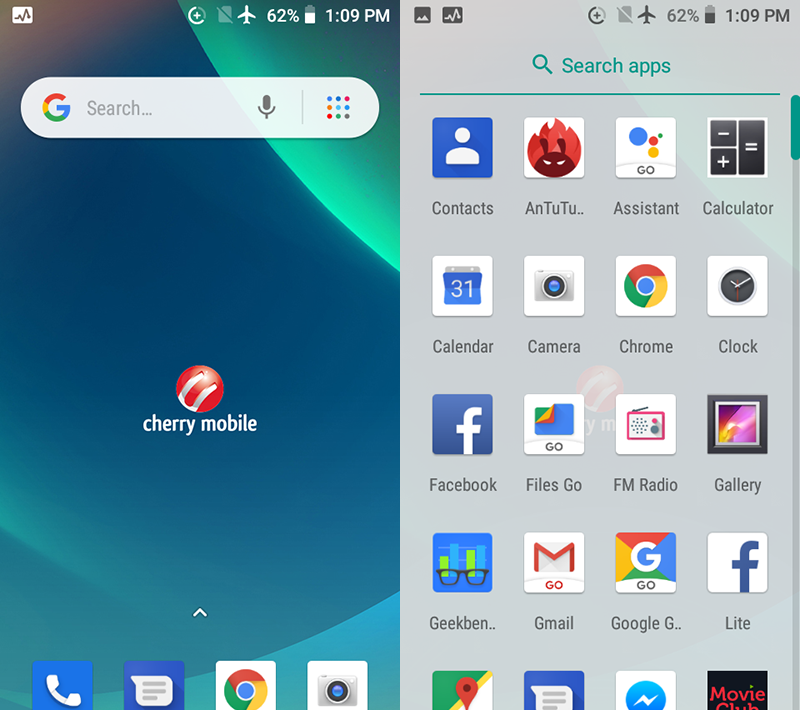Launch AnTuTu Benchmark app
Screen dimensions: 800x710
554,148
